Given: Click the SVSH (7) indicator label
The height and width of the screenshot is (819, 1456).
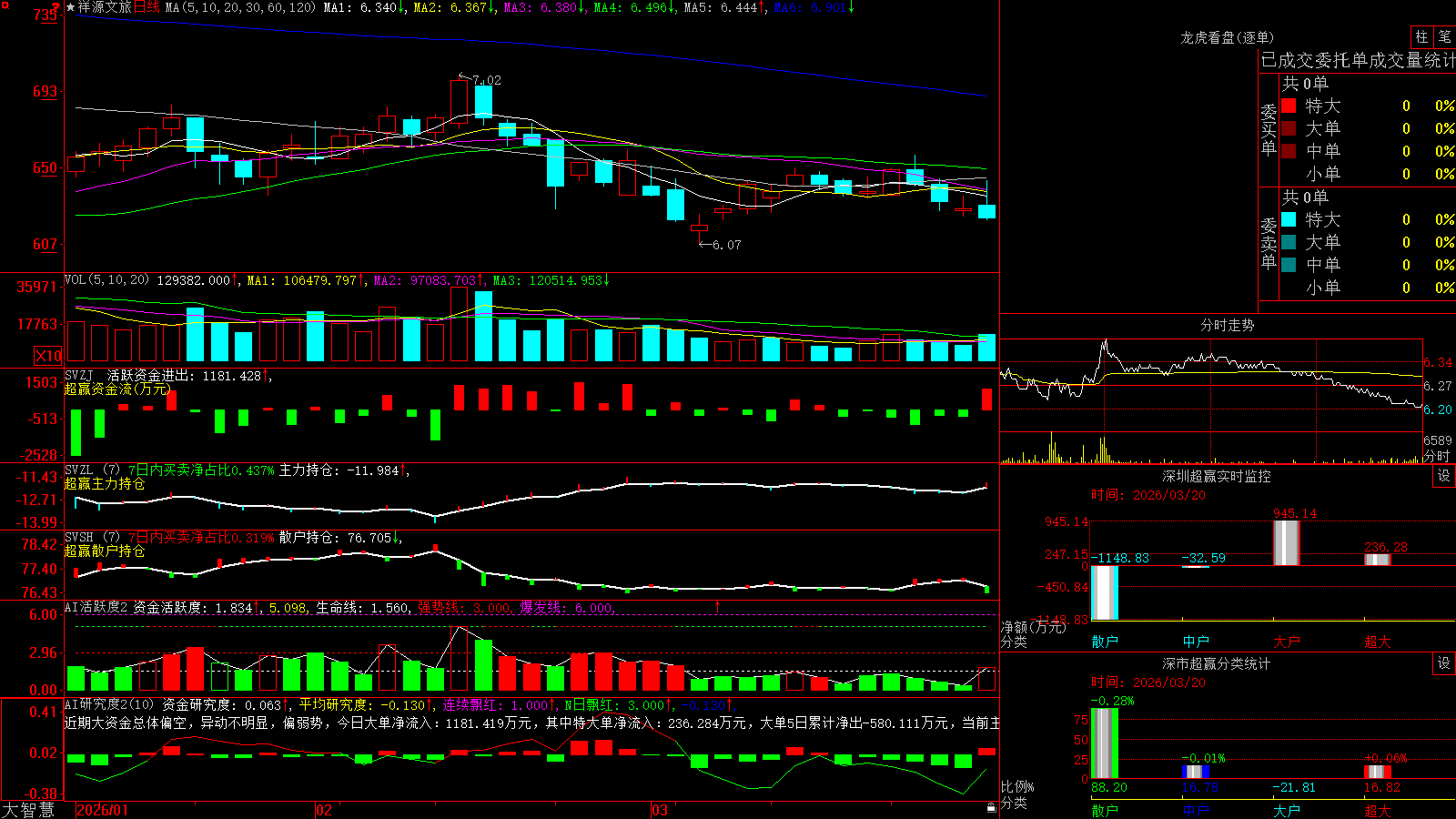Looking at the screenshot, I should tap(92, 537).
